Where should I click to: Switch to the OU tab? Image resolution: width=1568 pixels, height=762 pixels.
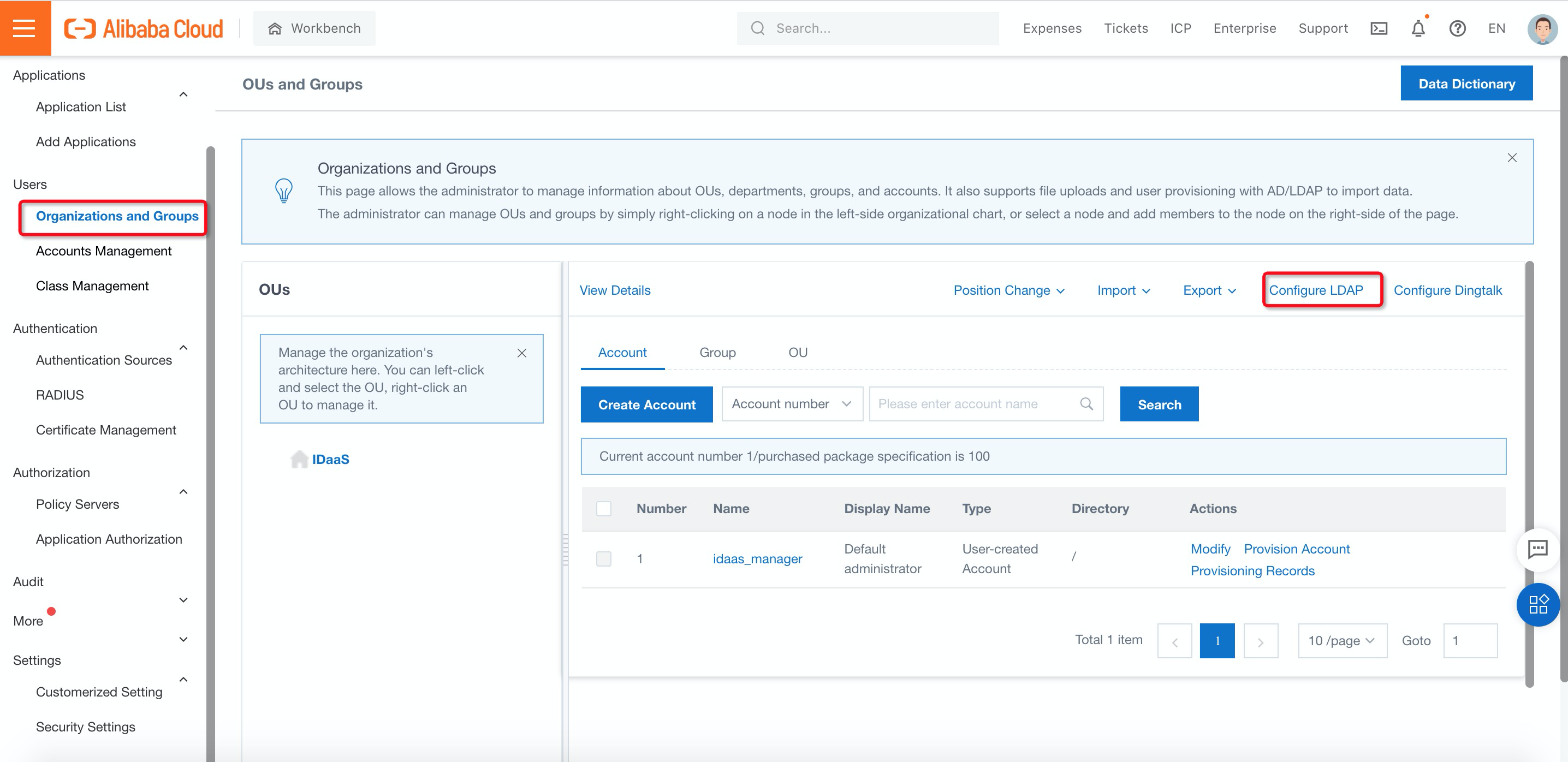click(798, 353)
